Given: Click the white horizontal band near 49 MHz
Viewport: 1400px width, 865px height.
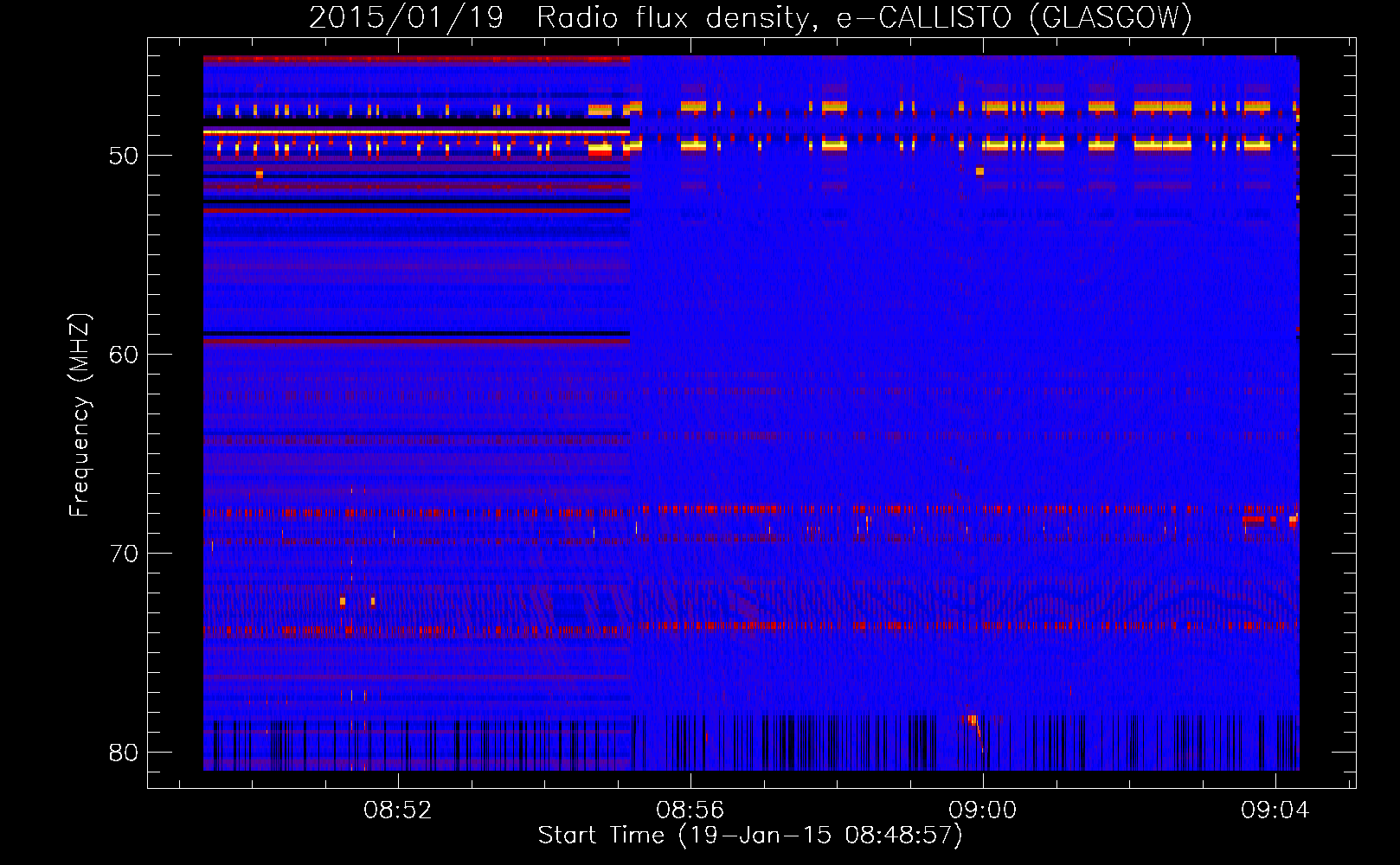Looking at the screenshot, I should (416, 132).
